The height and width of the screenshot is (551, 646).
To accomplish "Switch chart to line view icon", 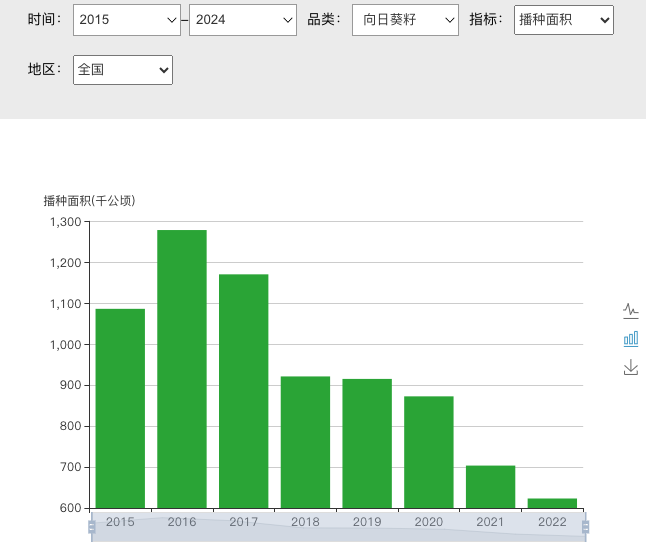I will pos(630,310).
